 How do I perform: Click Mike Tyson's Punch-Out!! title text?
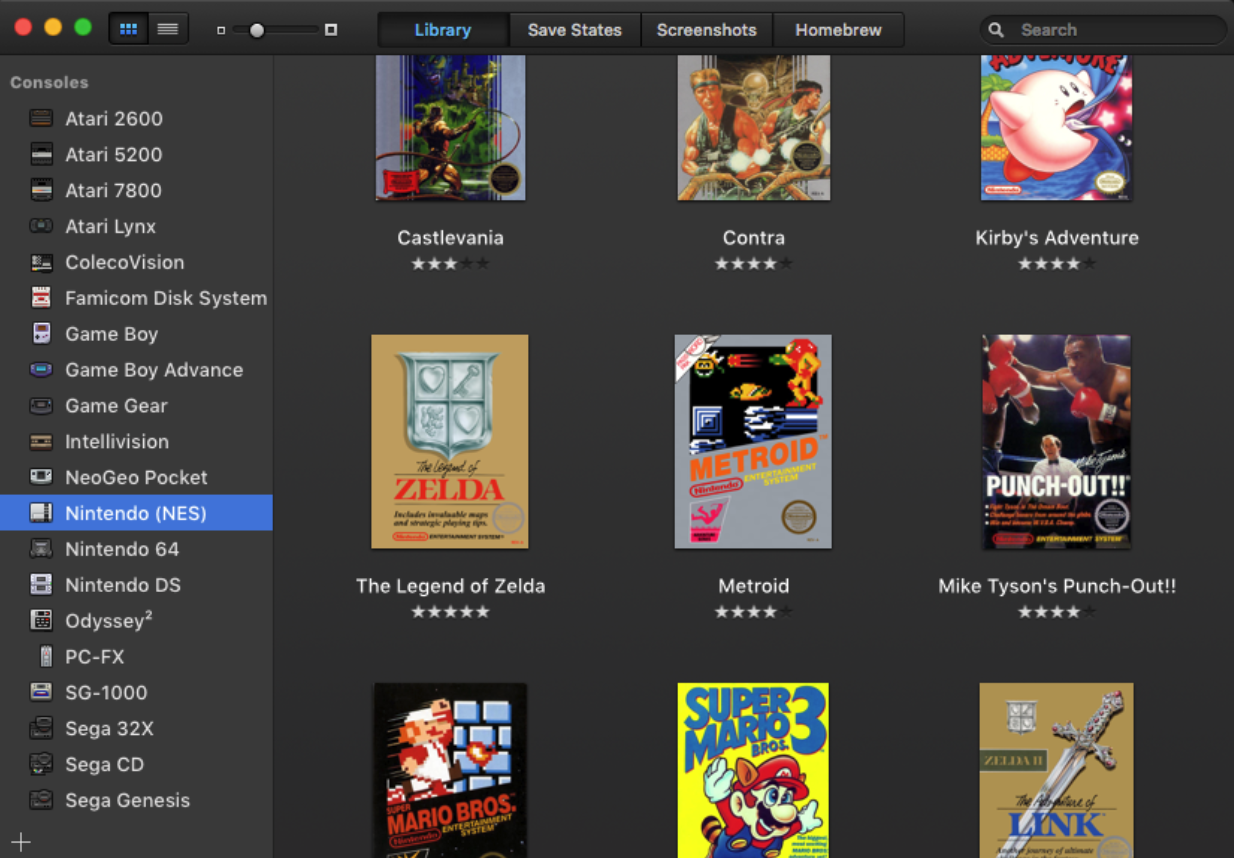(1057, 587)
